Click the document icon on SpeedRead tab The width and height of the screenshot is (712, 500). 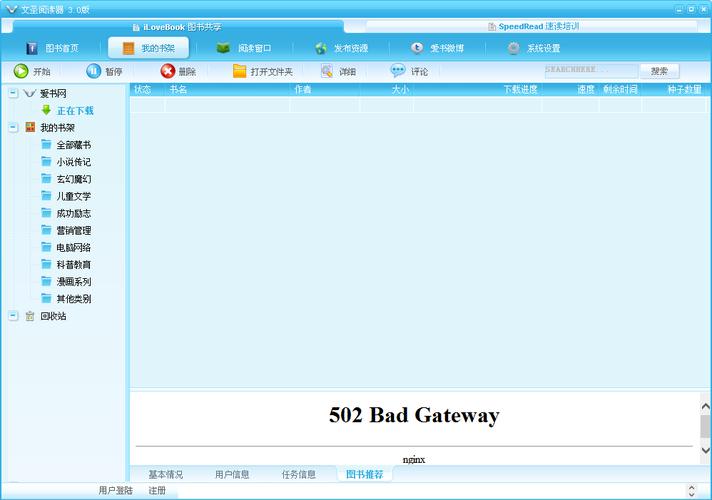[x=491, y=27]
